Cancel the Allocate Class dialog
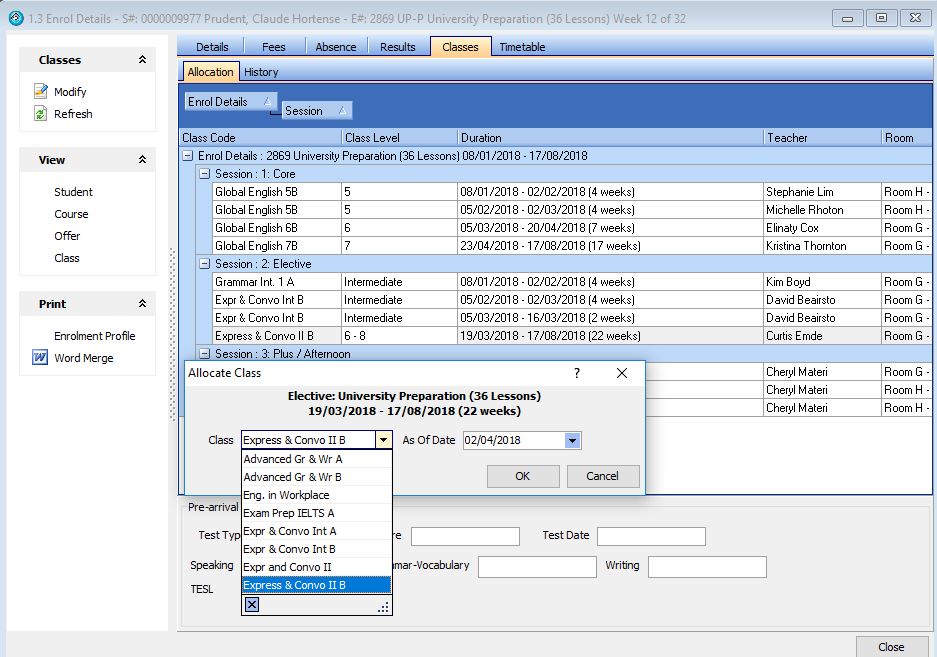The image size is (937, 657). (x=602, y=476)
